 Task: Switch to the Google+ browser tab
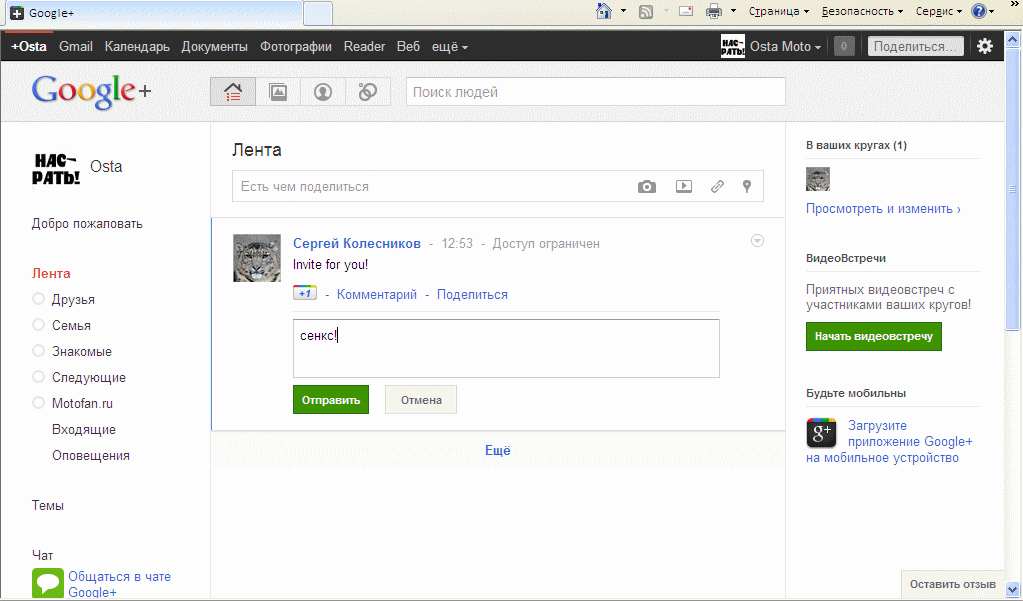[154, 12]
